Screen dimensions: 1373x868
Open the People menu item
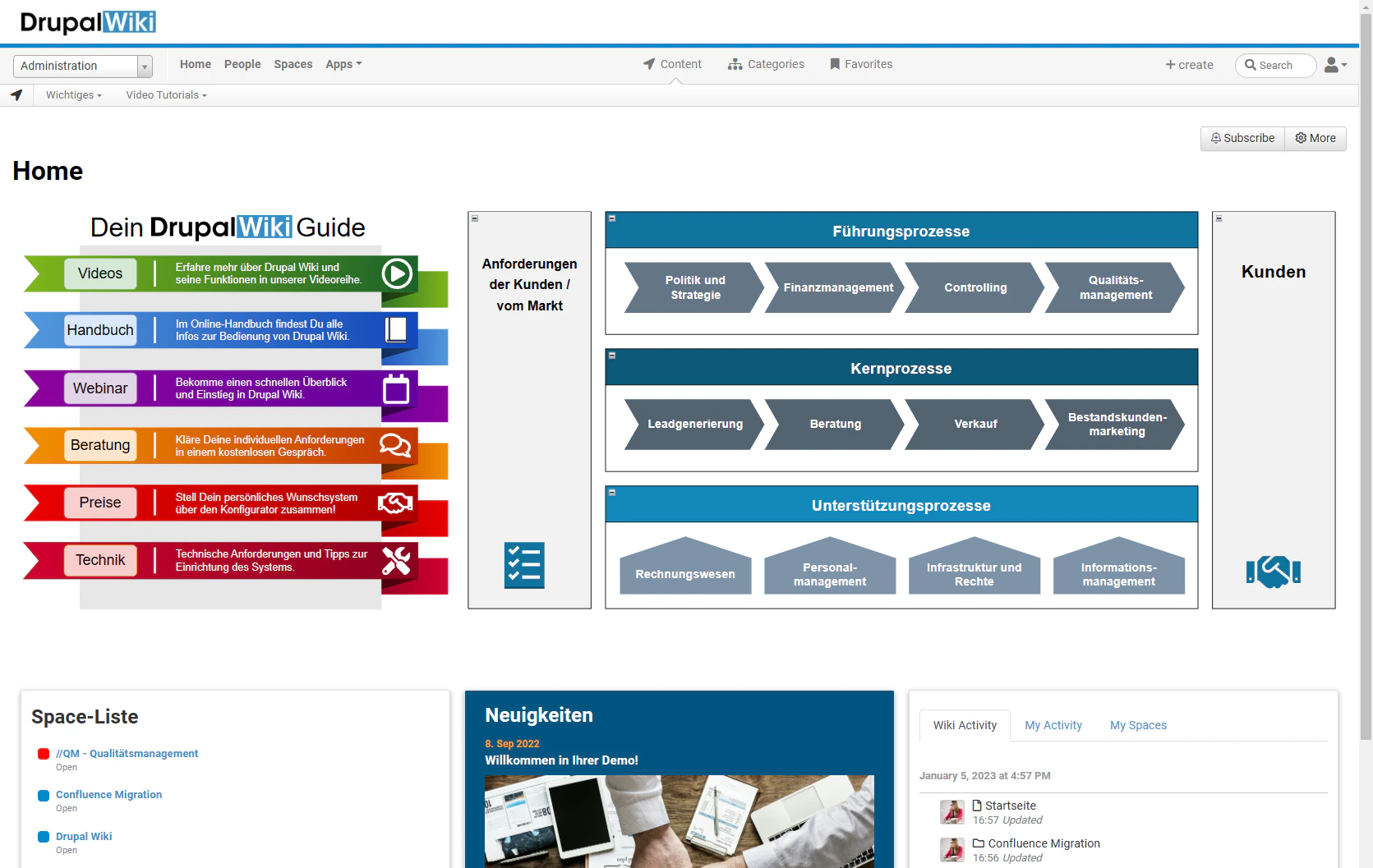point(242,64)
